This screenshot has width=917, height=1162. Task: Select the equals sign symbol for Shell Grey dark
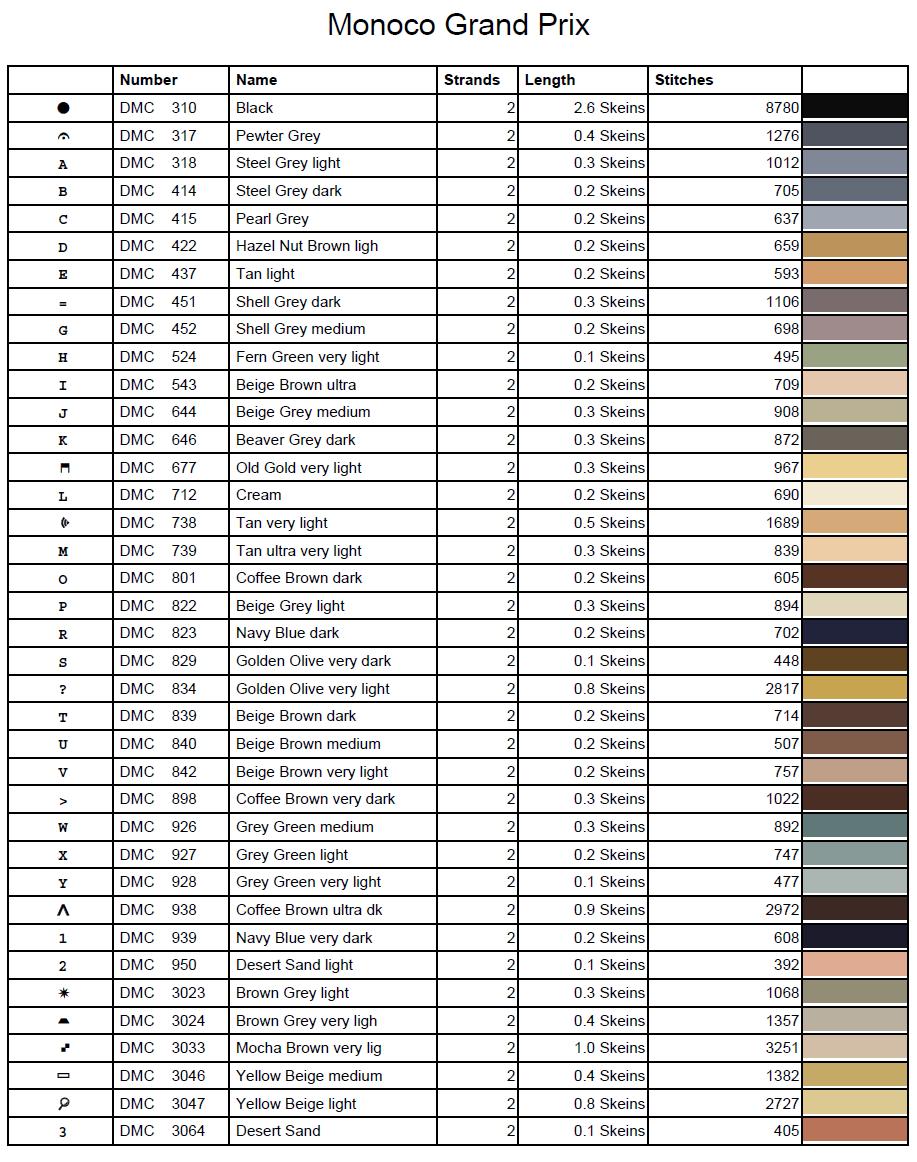click(x=63, y=302)
